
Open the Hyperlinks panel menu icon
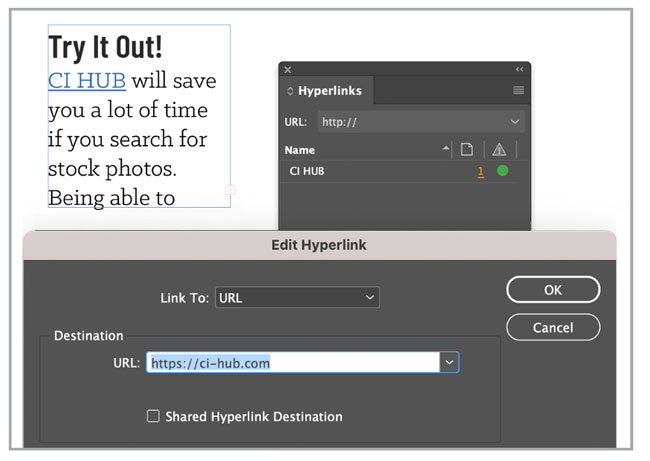coord(518,90)
